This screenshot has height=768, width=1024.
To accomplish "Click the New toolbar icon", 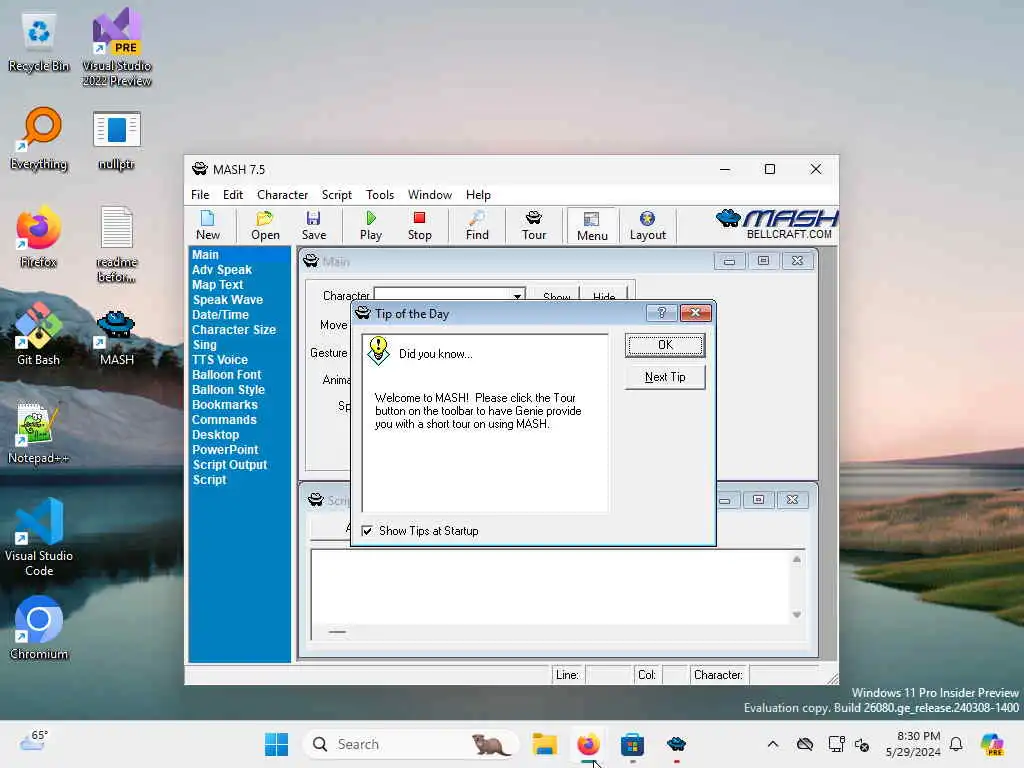I will click(208, 226).
